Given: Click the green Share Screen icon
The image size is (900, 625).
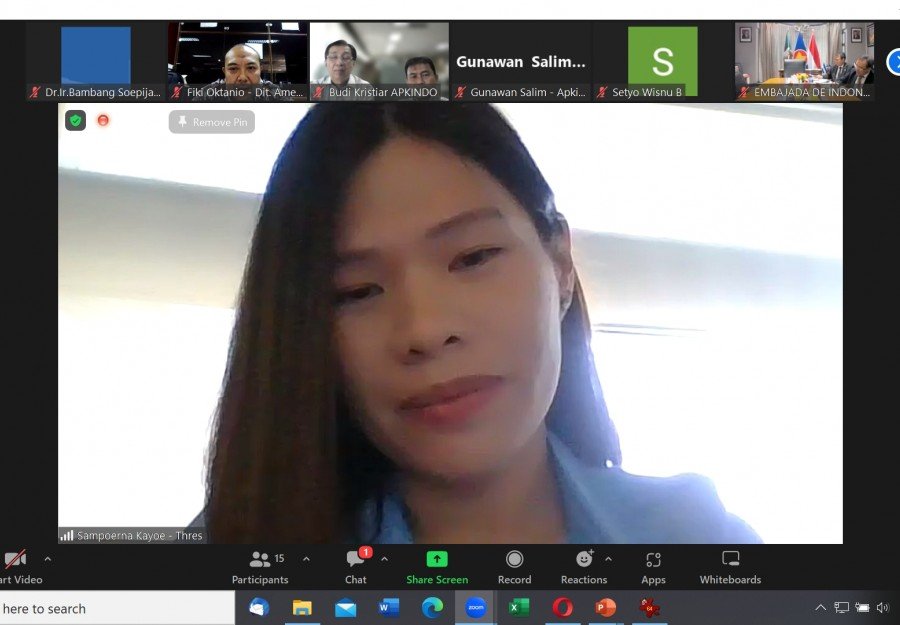Looking at the screenshot, I should pyautogui.click(x=437, y=560).
